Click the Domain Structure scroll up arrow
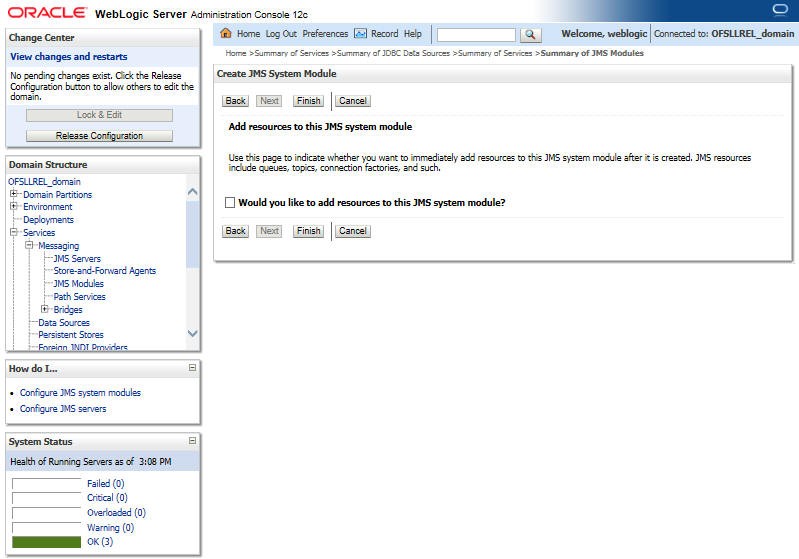 point(193,192)
